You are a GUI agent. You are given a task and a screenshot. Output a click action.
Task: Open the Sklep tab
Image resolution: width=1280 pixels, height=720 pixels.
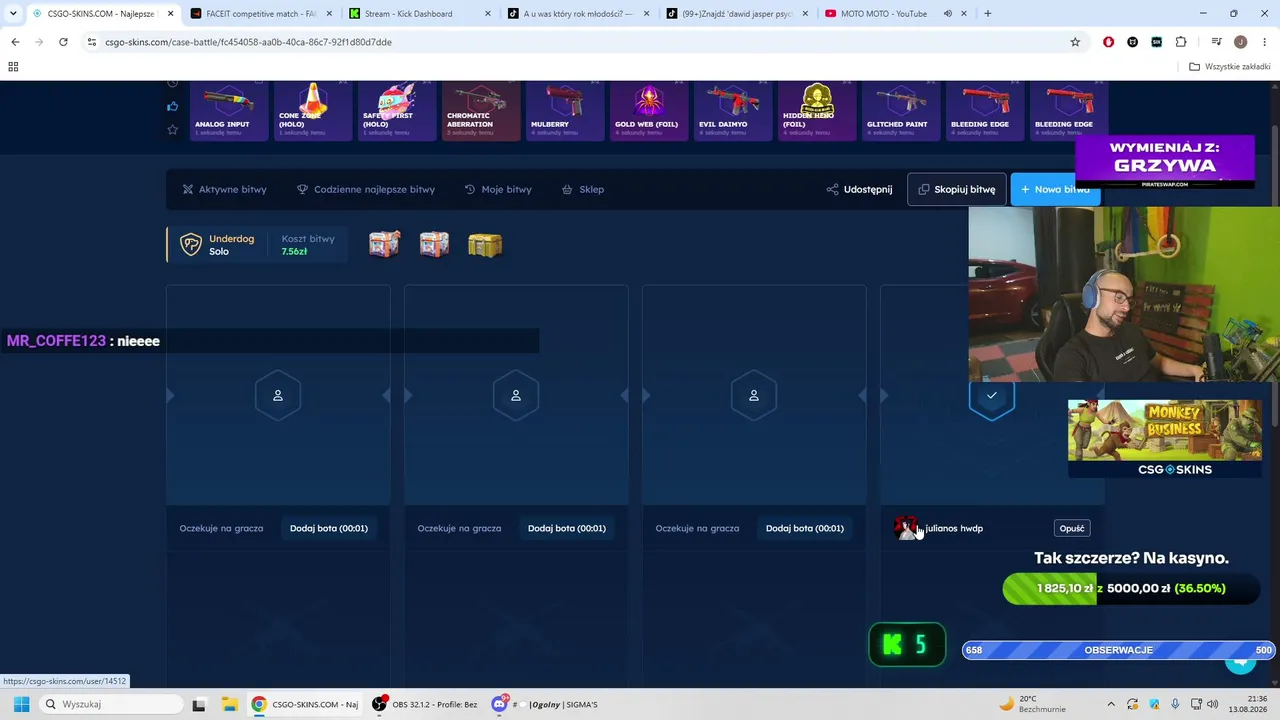pyautogui.click(x=583, y=189)
